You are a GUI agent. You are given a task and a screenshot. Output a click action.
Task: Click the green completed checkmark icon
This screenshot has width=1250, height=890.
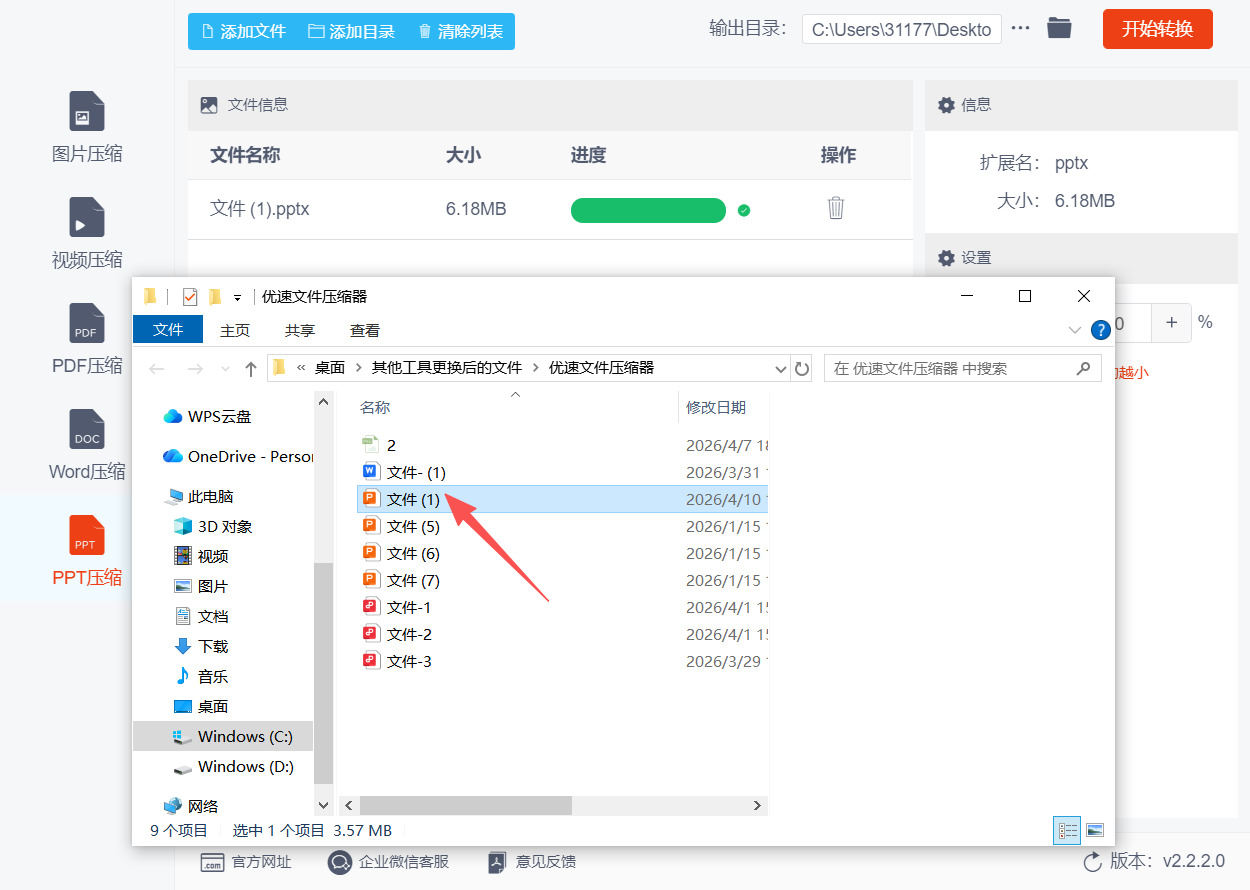[743, 210]
